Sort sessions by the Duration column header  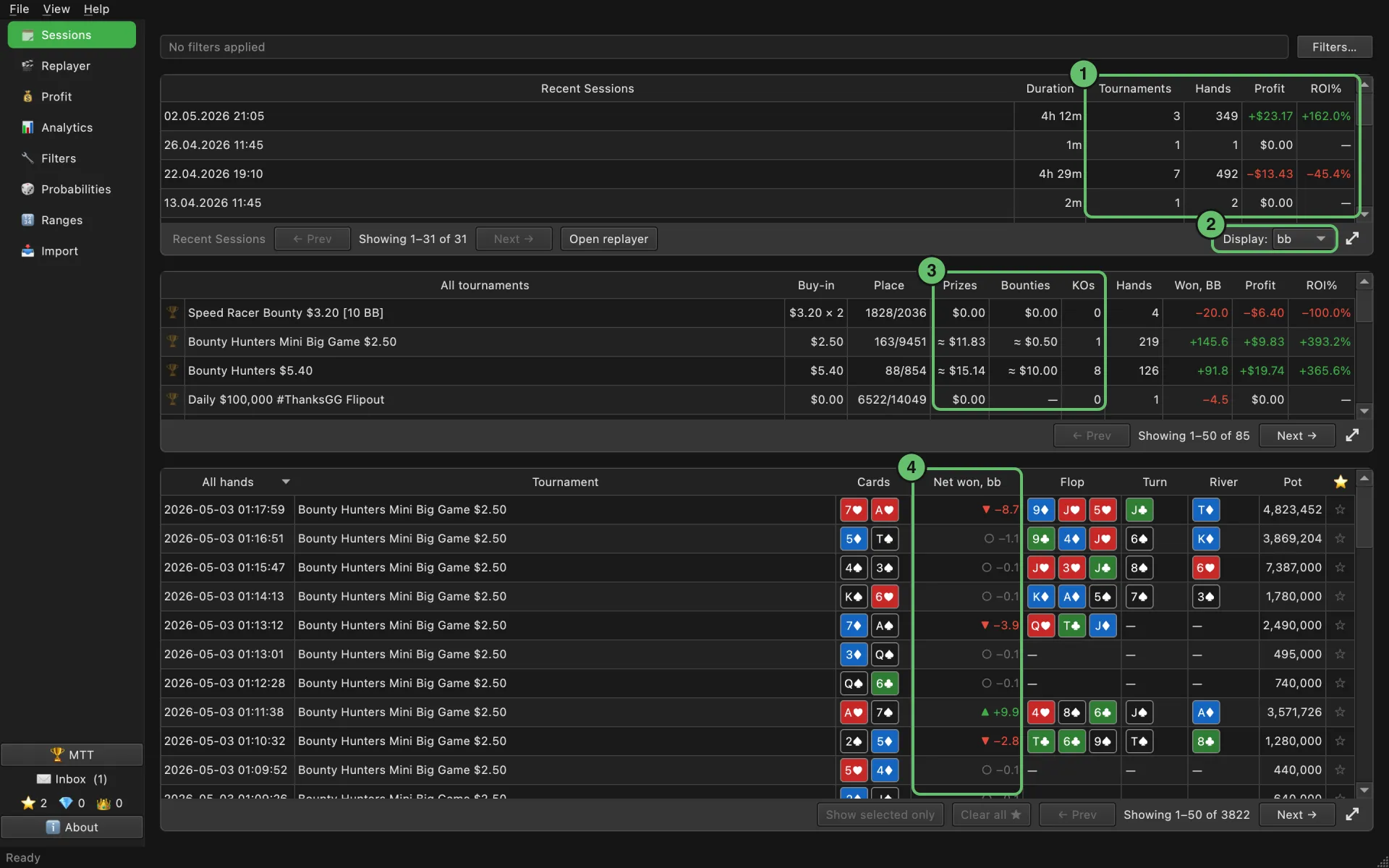coord(1050,88)
